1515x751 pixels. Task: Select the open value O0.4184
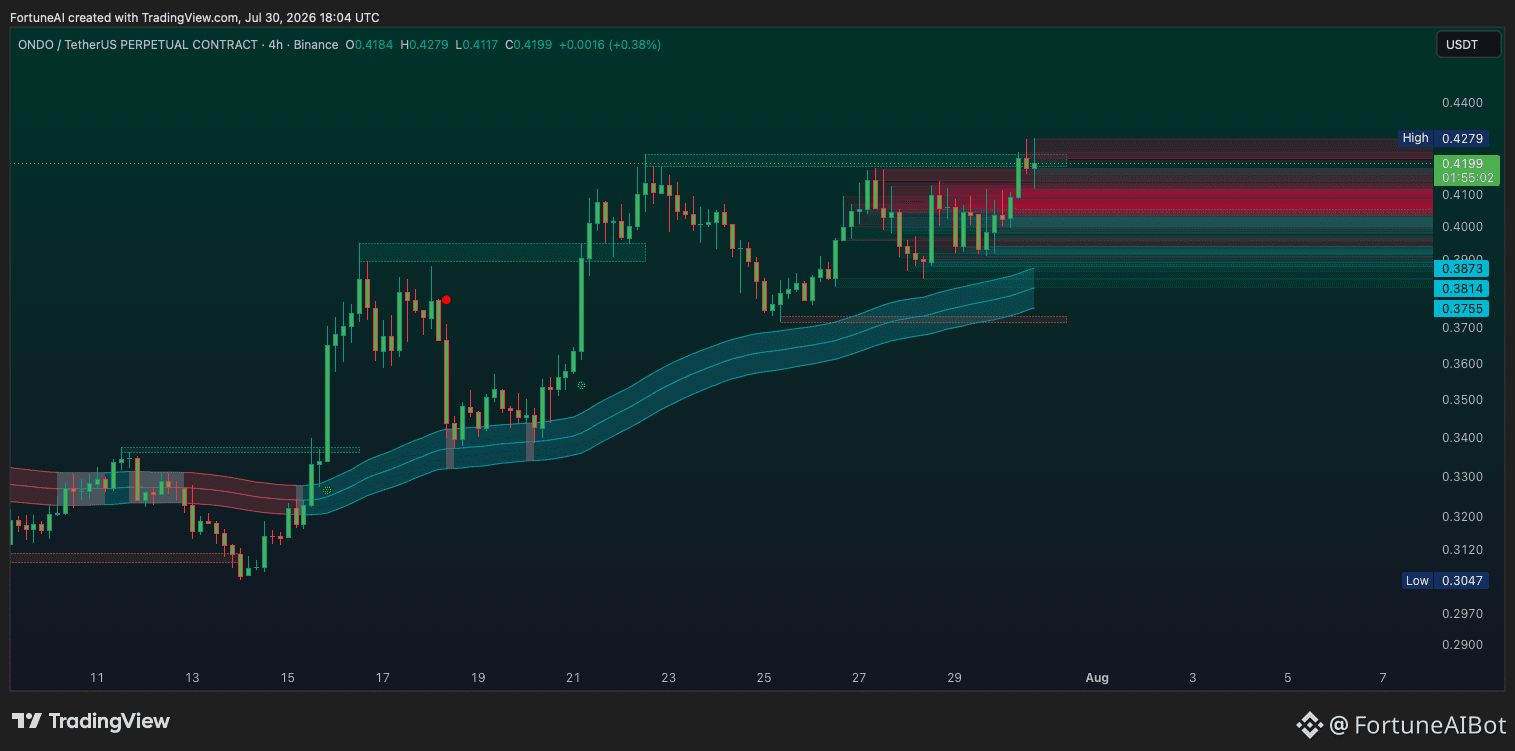click(370, 45)
